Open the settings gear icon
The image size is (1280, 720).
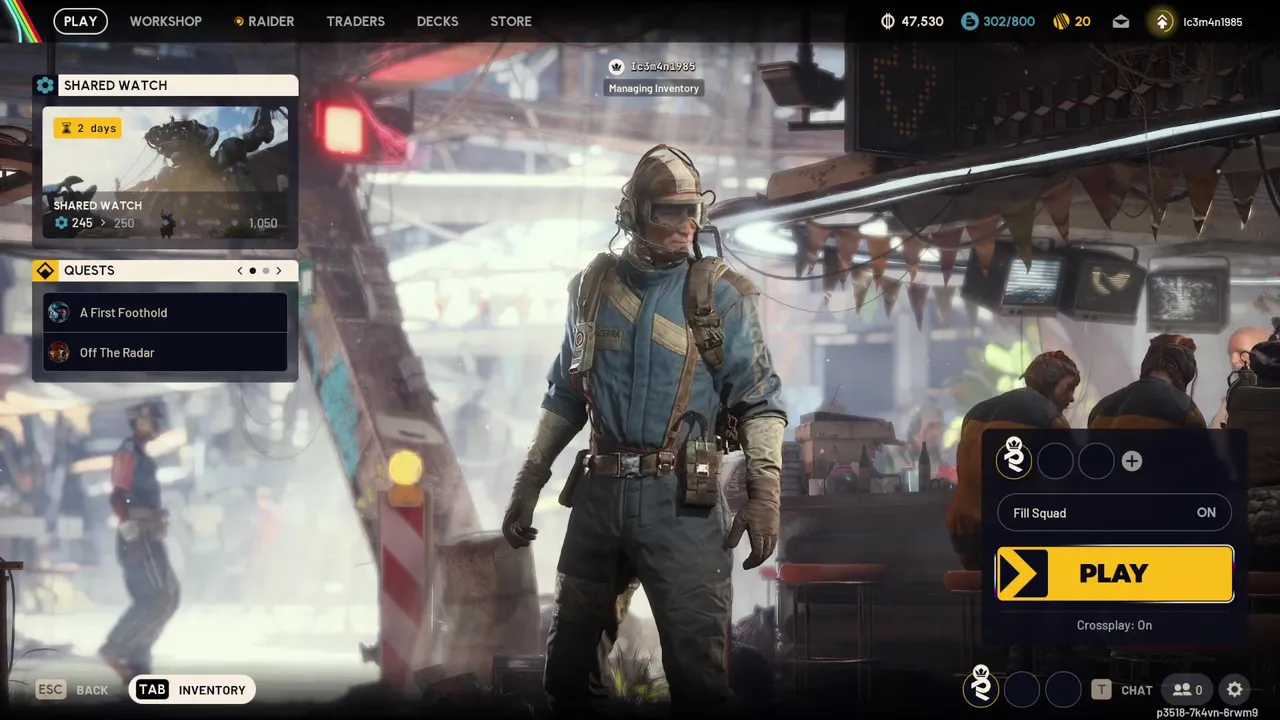click(x=1235, y=689)
